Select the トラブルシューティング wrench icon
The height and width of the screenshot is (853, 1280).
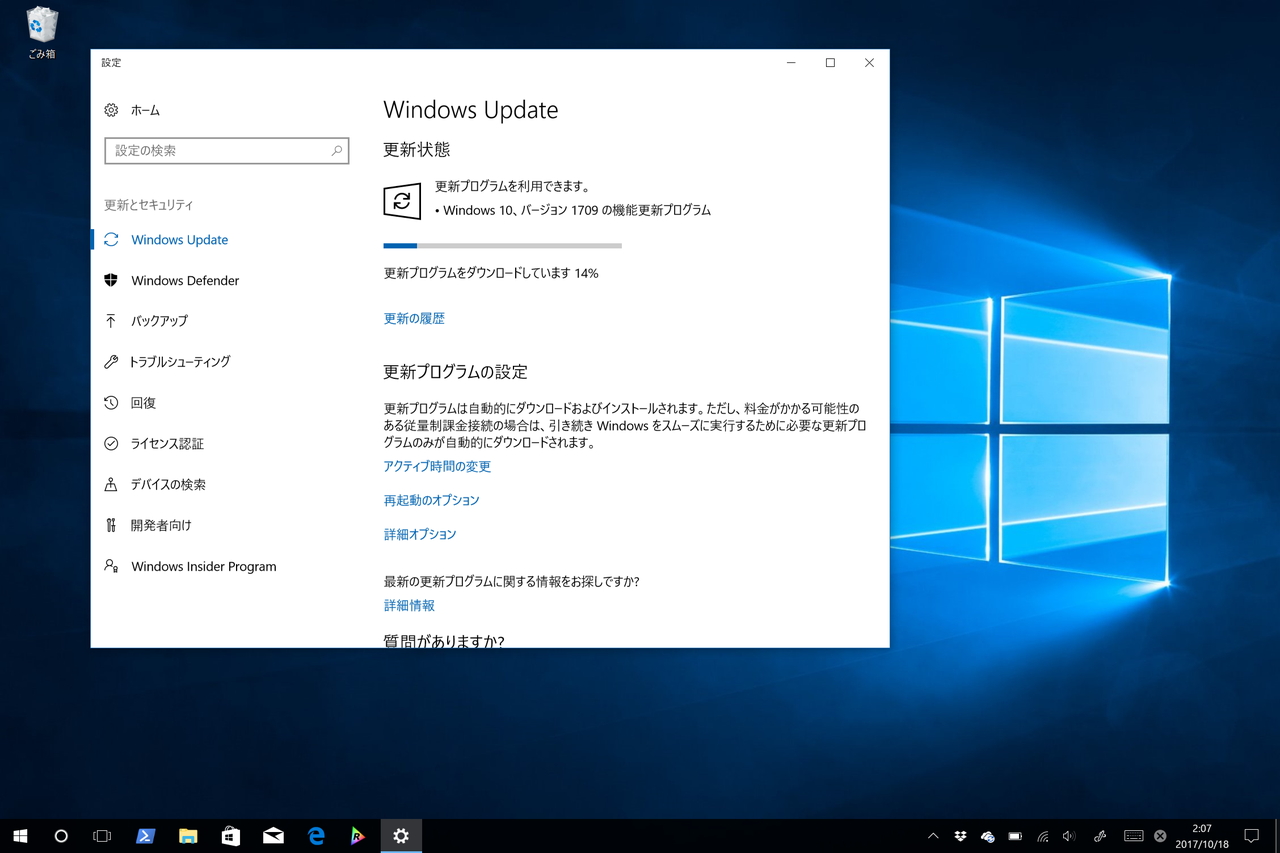(111, 361)
